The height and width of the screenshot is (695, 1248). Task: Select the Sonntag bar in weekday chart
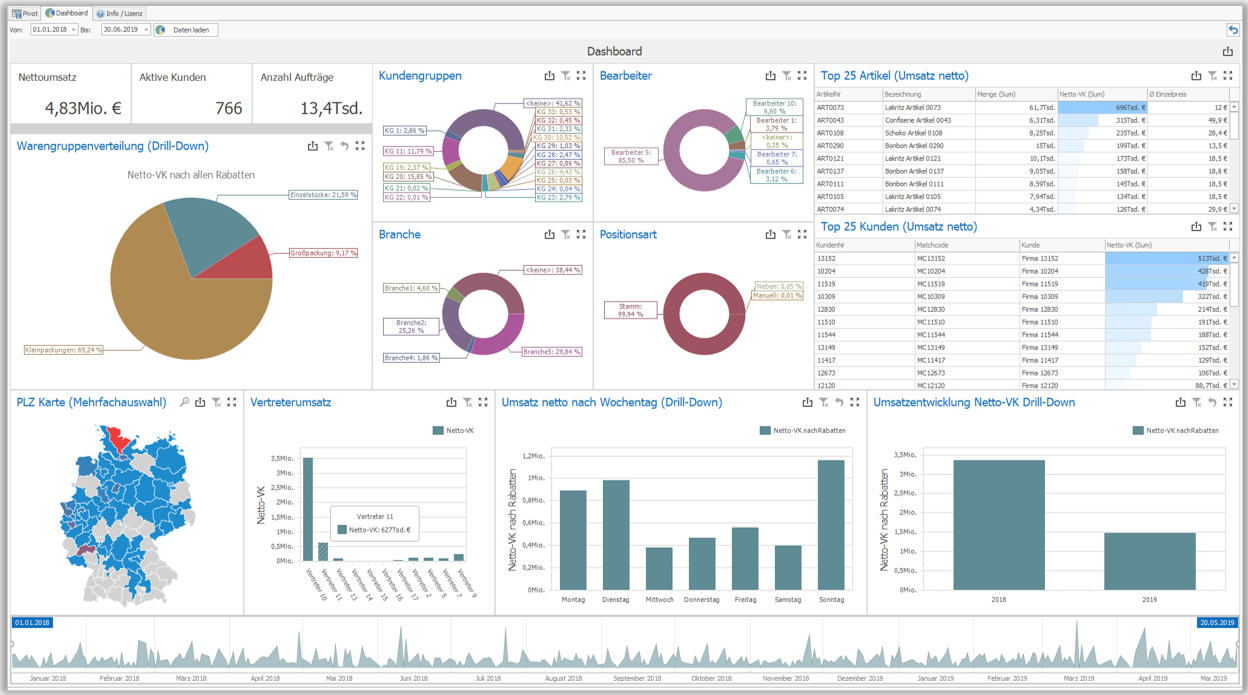831,525
